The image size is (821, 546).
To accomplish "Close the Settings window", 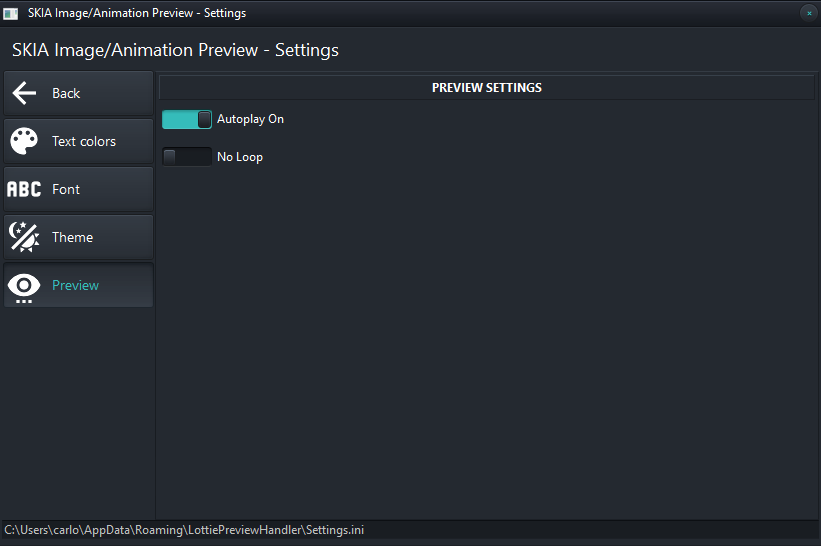I will (x=809, y=13).
